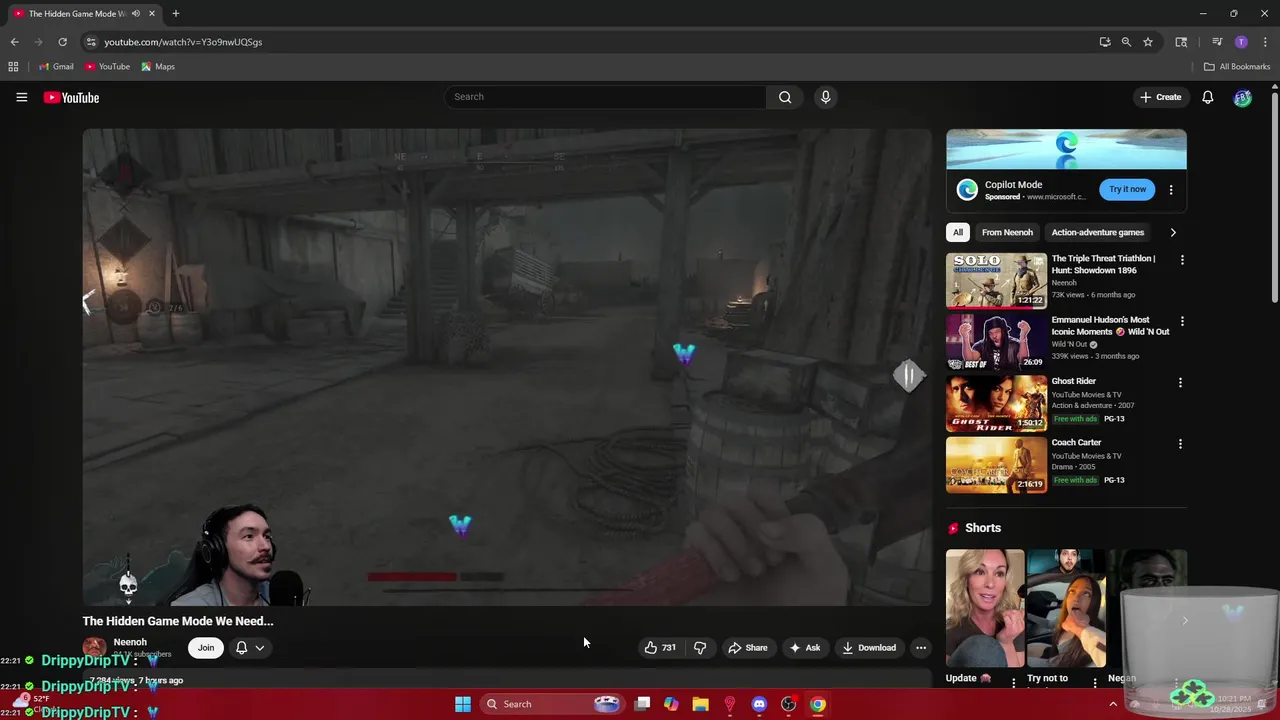Click the Download button

[869, 647]
